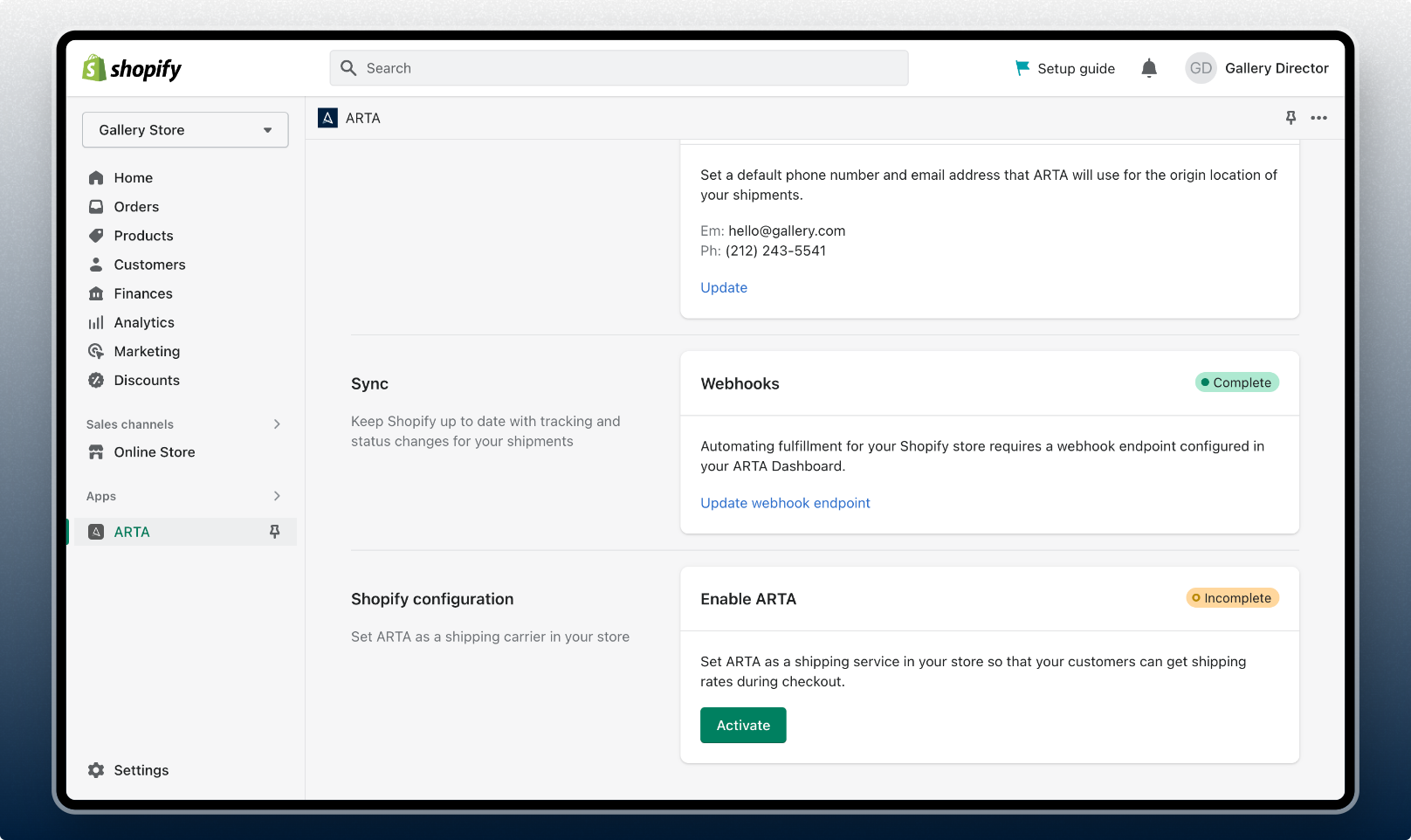
Task: Click the Incomplete status badge on Enable ARTA
Action: [1232, 598]
